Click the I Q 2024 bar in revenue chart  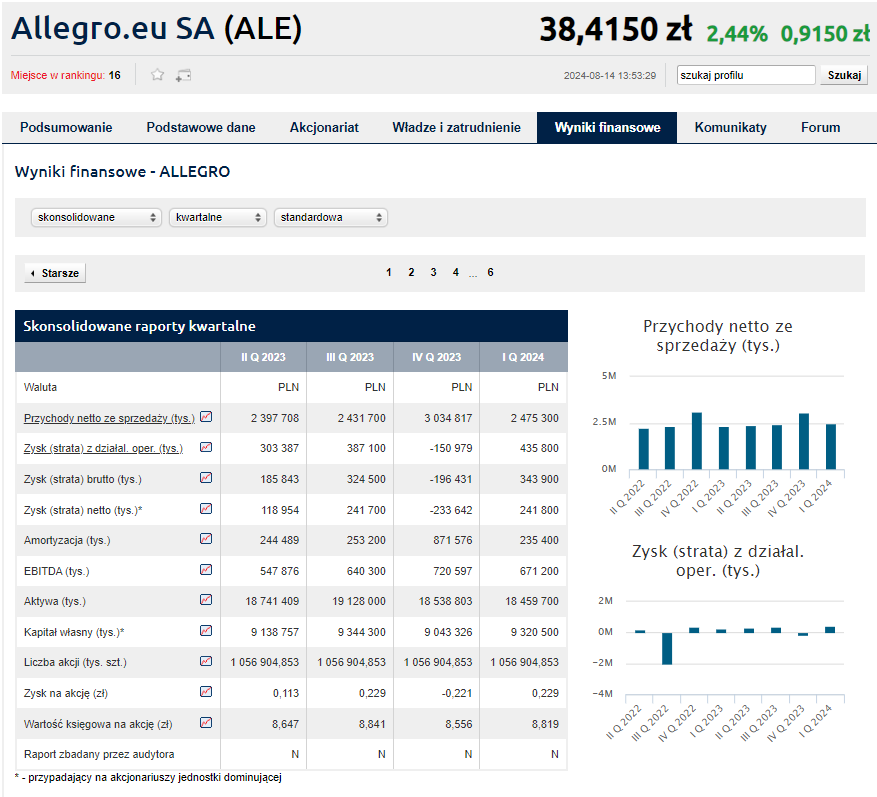point(831,446)
